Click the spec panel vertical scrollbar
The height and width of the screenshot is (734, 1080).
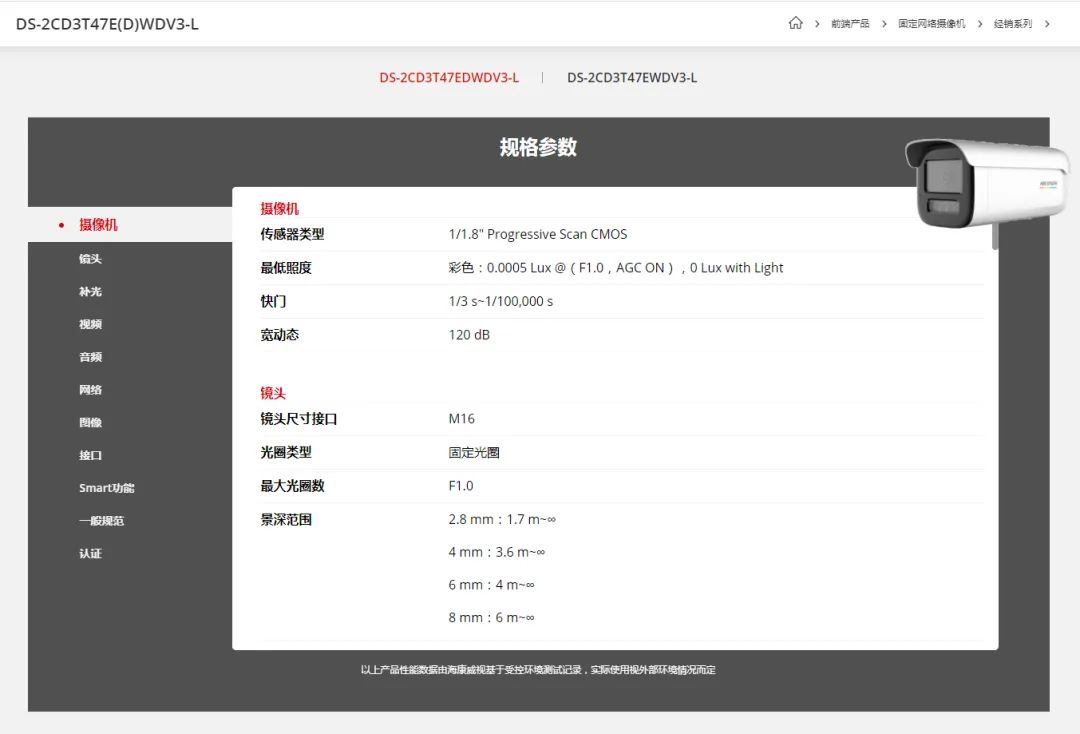[995, 237]
